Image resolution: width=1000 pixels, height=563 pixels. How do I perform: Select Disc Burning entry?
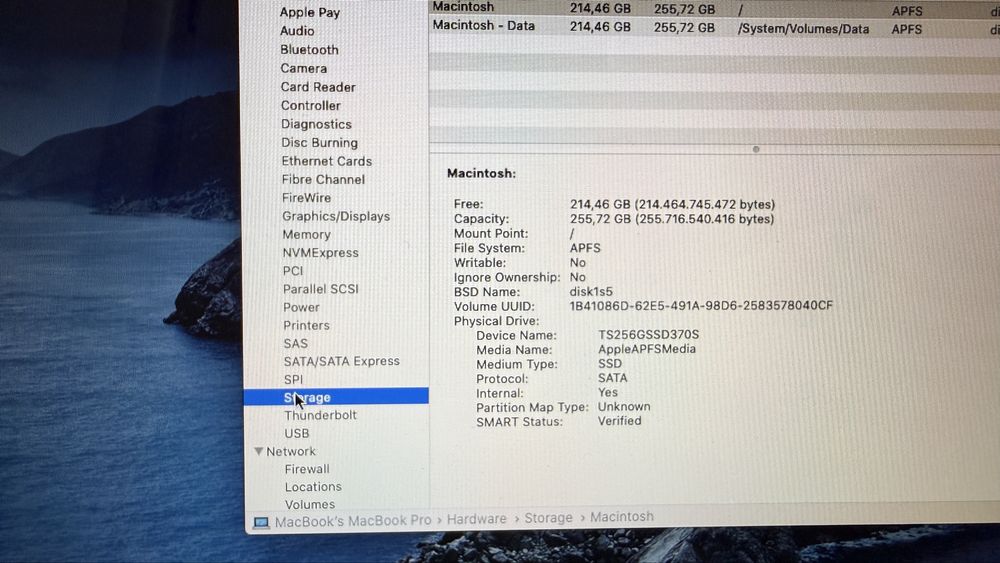[320, 142]
